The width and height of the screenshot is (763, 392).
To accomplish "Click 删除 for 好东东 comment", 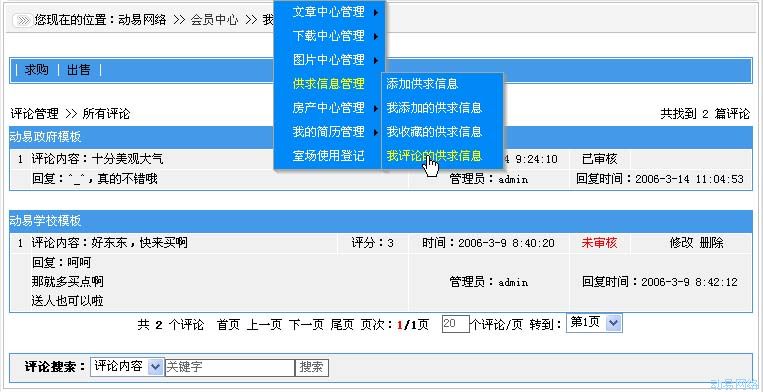I will (x=711, y=243).
